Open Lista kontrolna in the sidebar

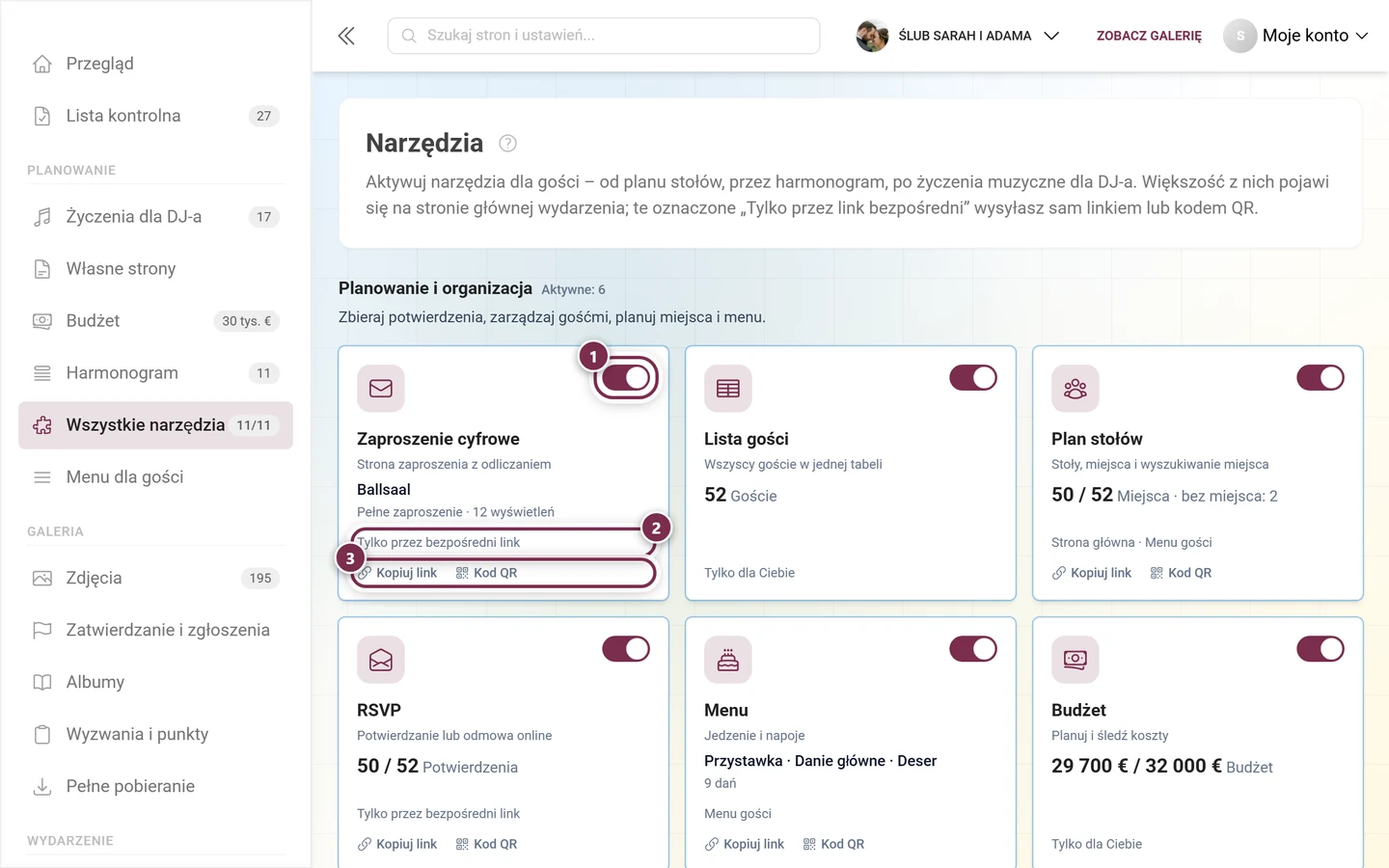point(155,116)
